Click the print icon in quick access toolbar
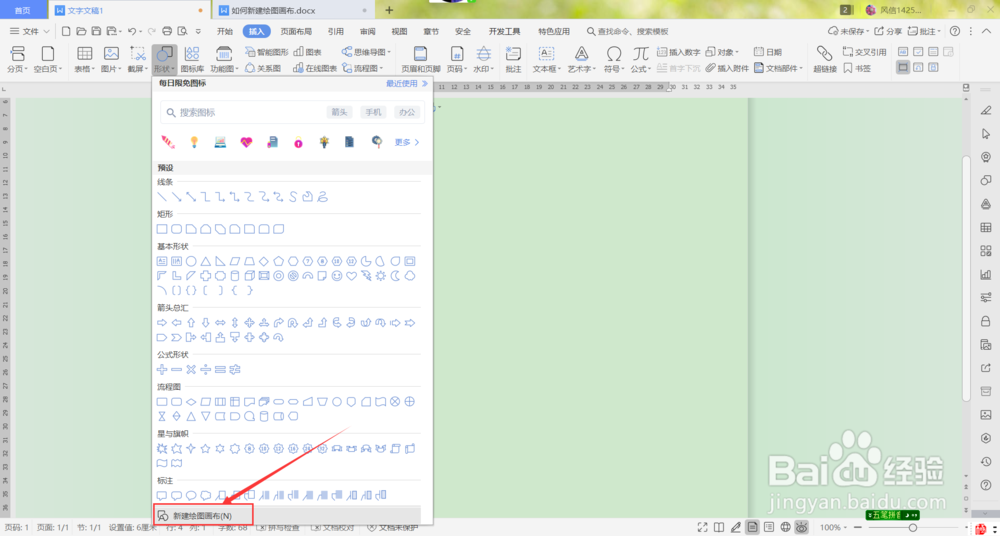1000x536 pixels. tap(167, 31)
